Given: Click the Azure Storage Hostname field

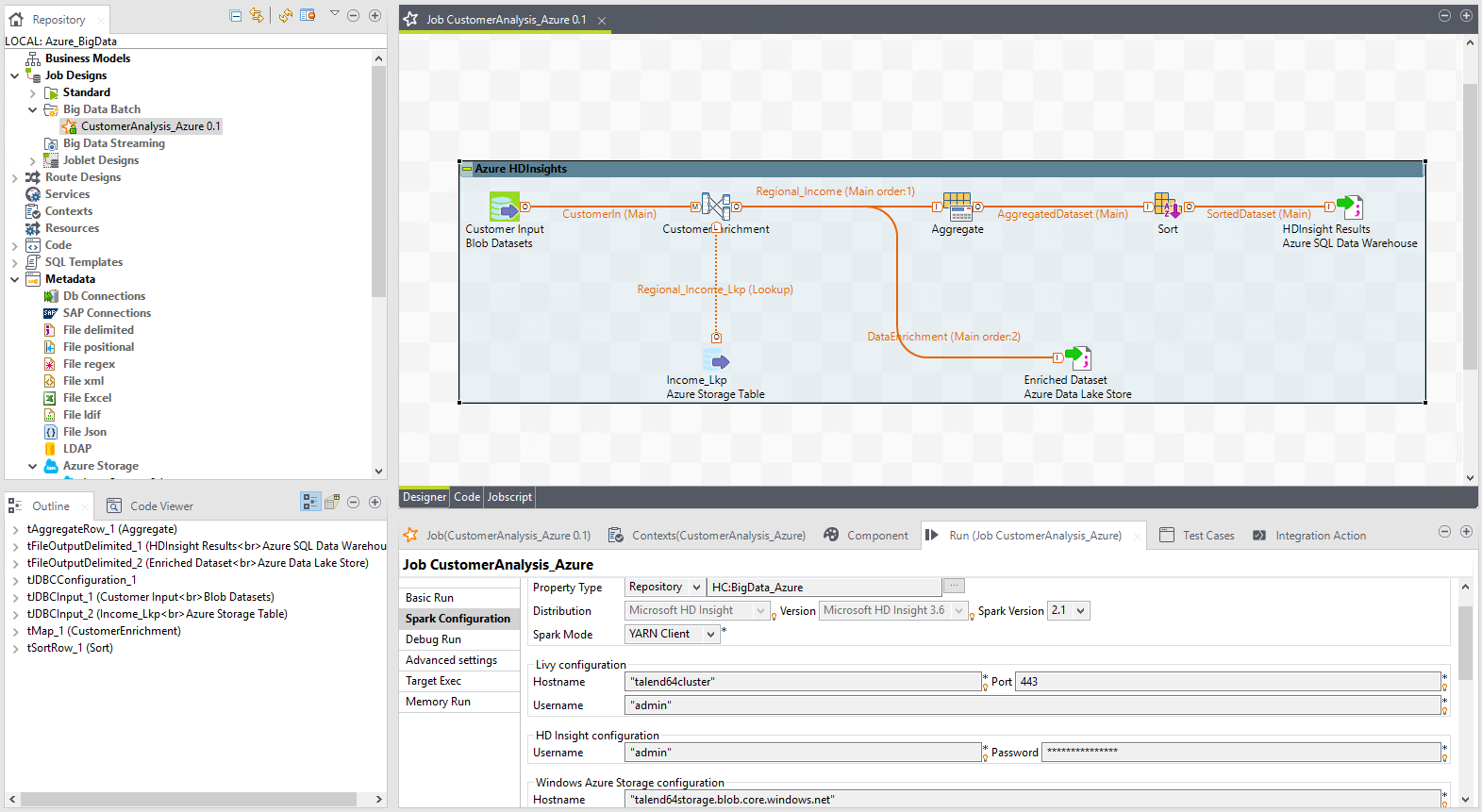Looking at the screenshot, I should (1033, 799).
